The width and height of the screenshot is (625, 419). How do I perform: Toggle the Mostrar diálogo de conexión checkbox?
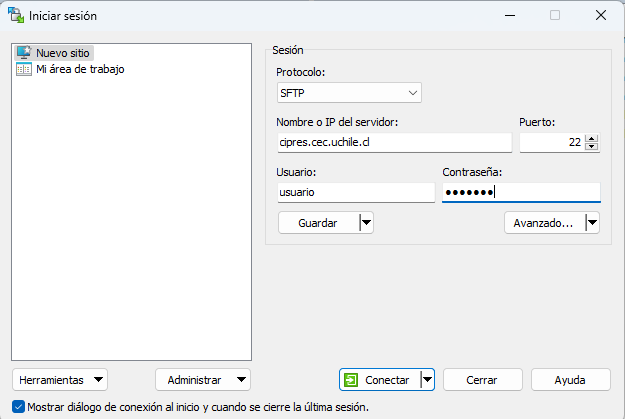[20, 407]
